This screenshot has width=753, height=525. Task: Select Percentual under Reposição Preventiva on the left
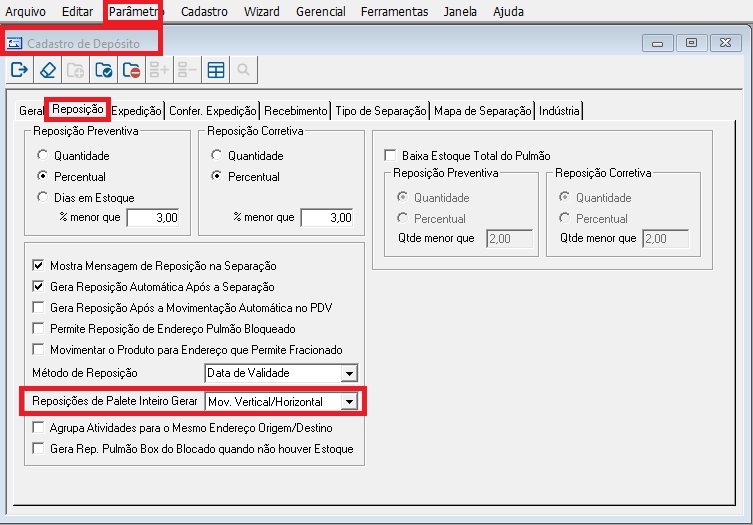click(43, 176)
